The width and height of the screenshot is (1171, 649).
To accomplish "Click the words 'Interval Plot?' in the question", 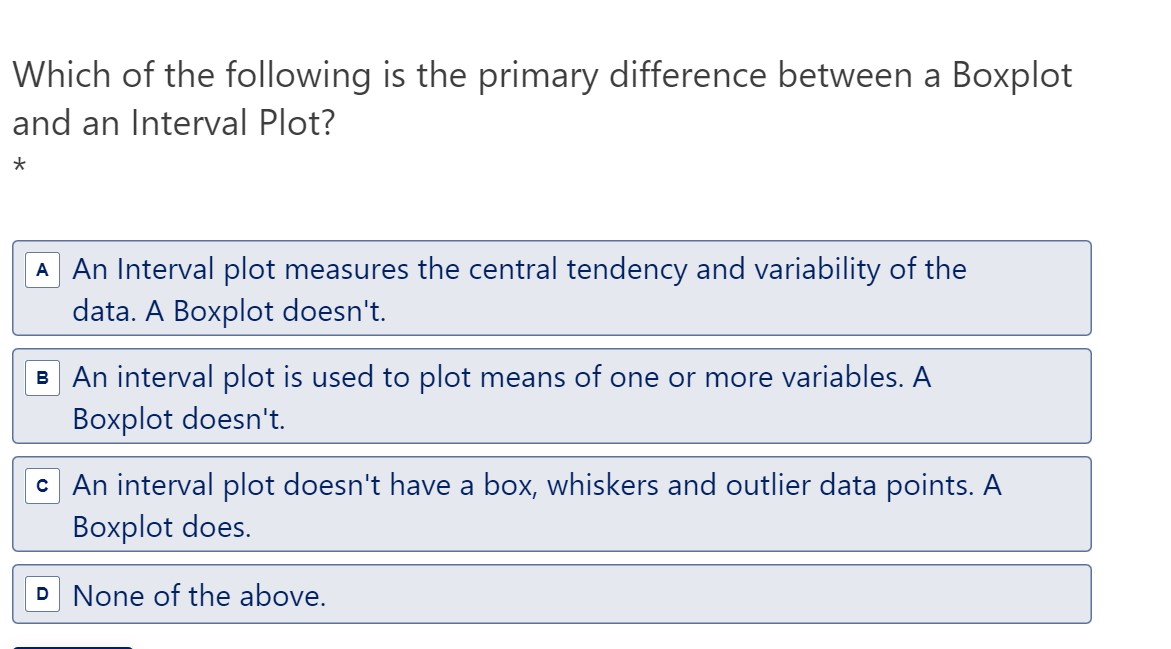I will click(233, 123).
